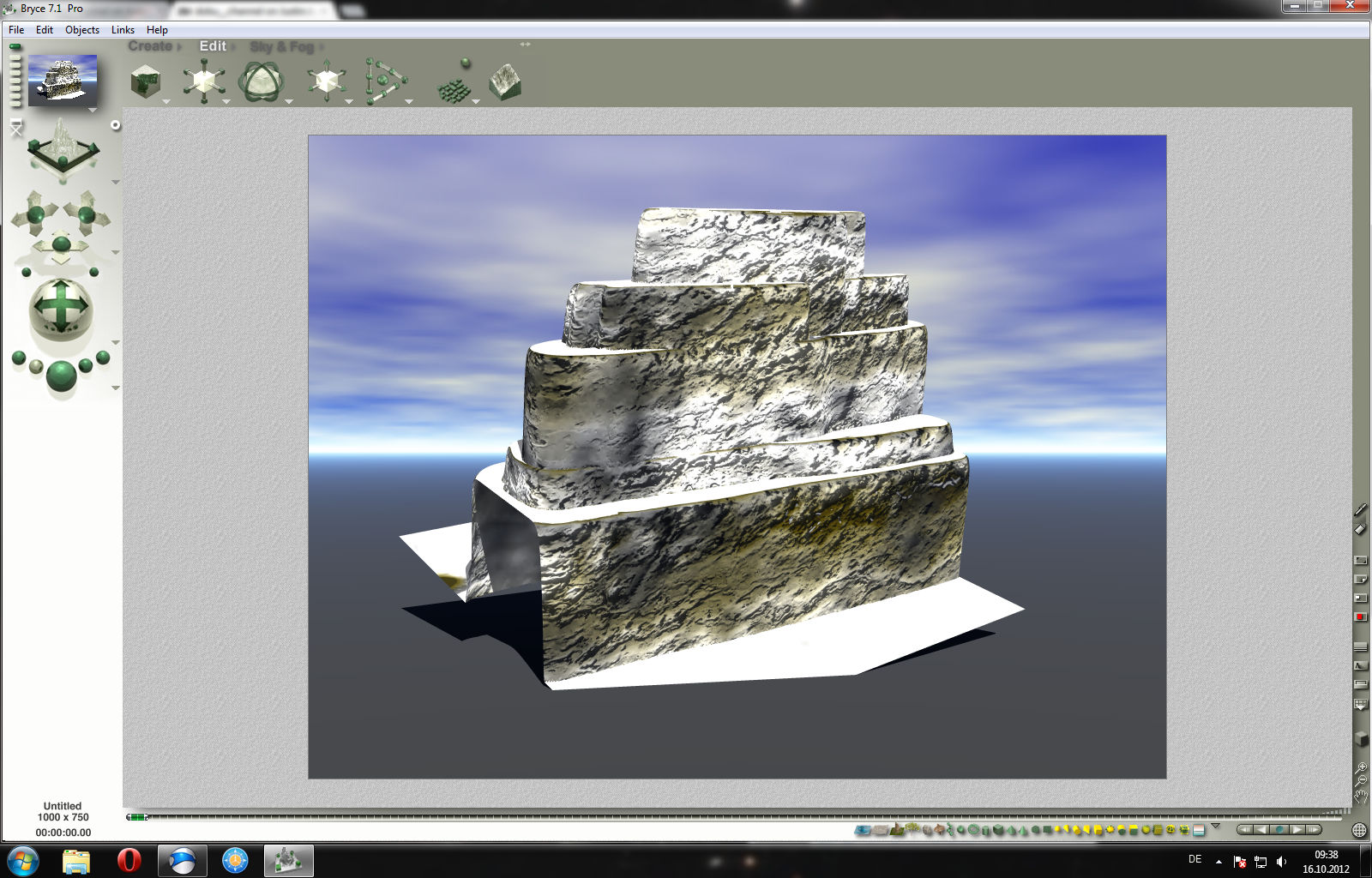Click the Windows Start button

(x=23, y=860)
